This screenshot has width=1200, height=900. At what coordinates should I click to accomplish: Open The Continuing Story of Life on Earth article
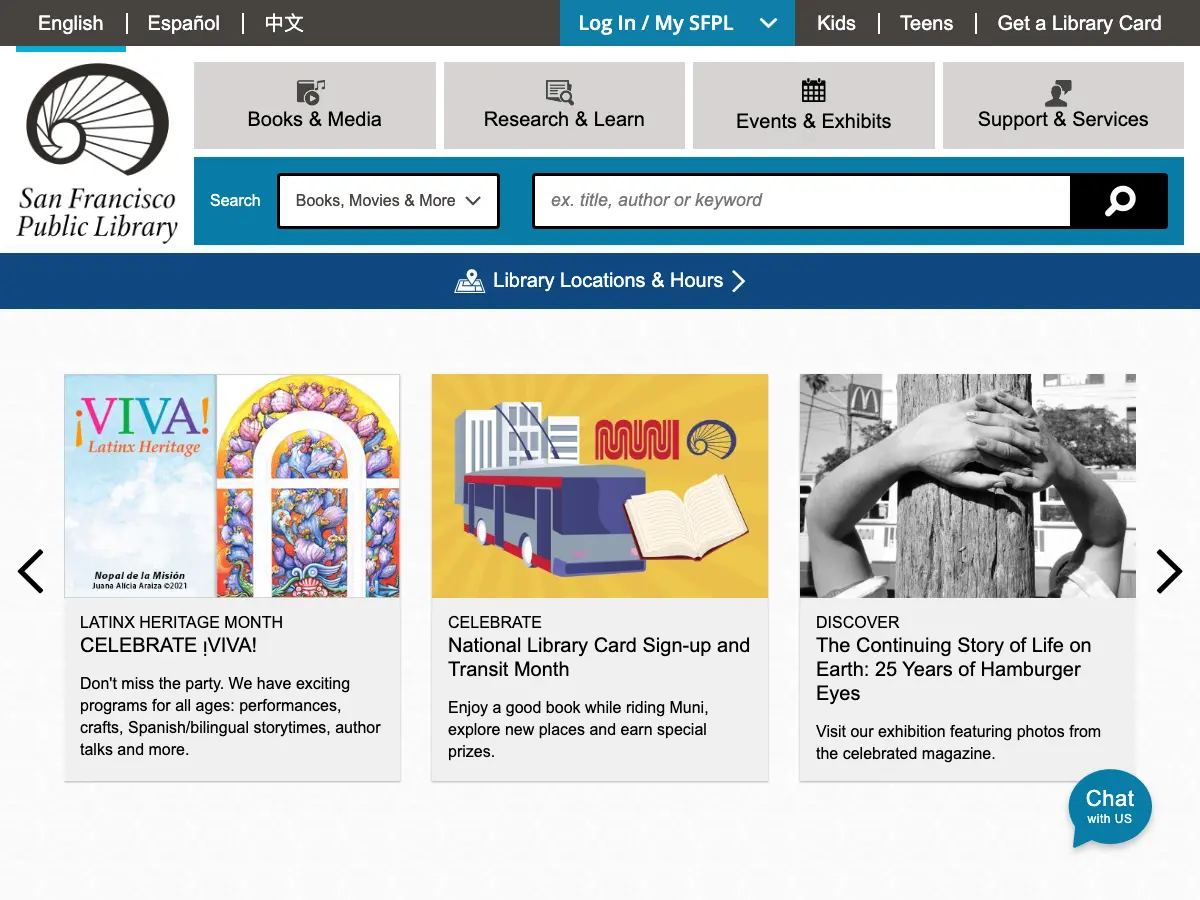pyautogui.click(x=954, y=670)
